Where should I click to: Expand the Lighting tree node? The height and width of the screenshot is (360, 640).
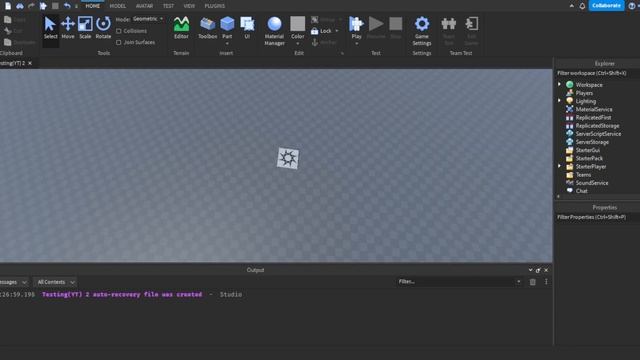(560, 101)
